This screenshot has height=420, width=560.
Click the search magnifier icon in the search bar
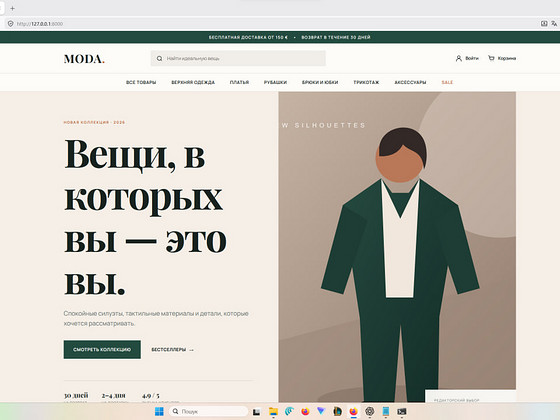click(x=159, y=59)
